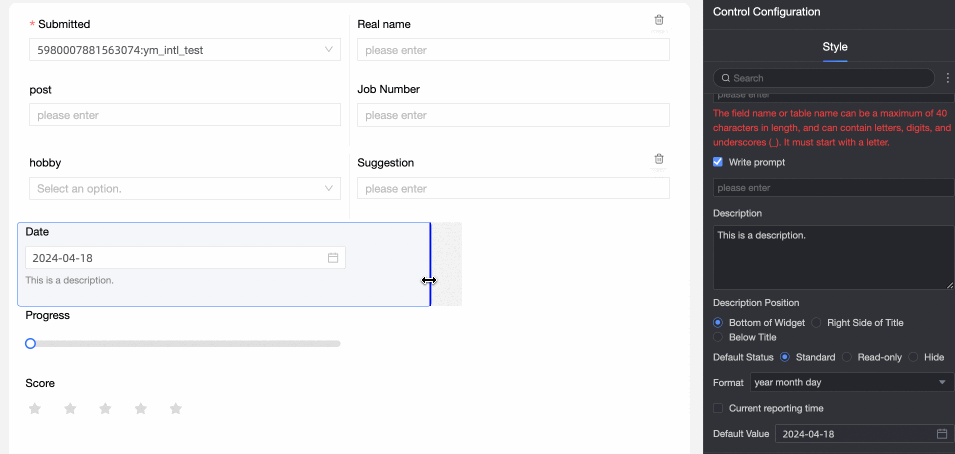
Task: Enable Current reporting time checkbox
Action: pos(718,408)
